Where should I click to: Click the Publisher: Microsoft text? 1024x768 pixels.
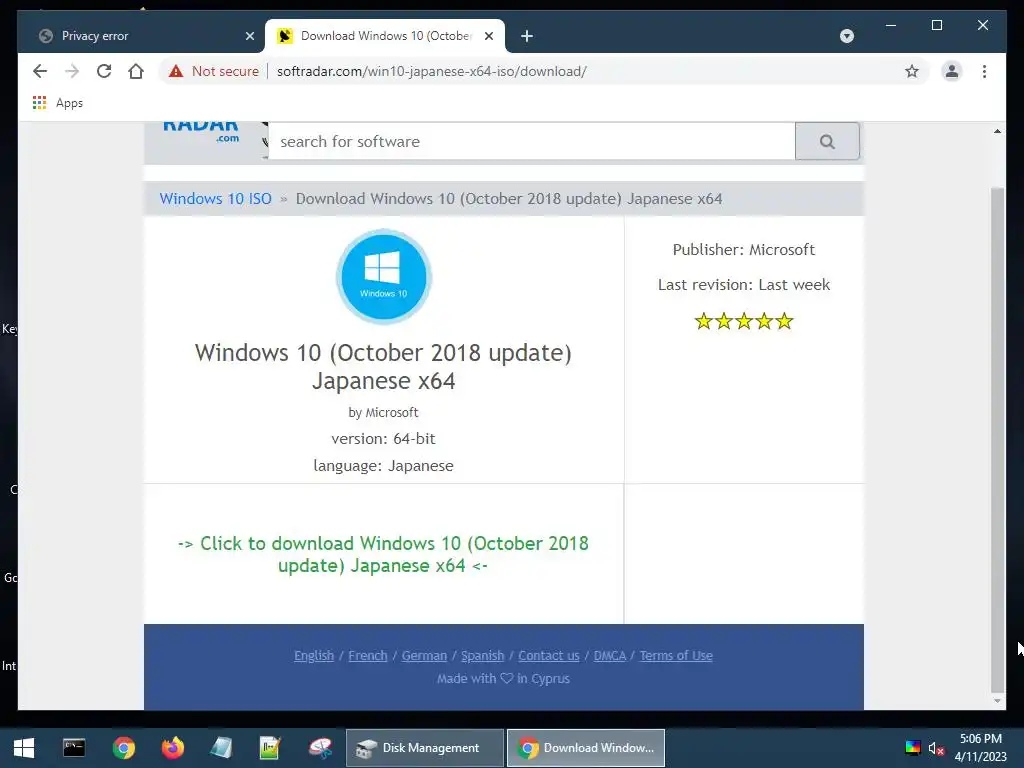(744, 249)
